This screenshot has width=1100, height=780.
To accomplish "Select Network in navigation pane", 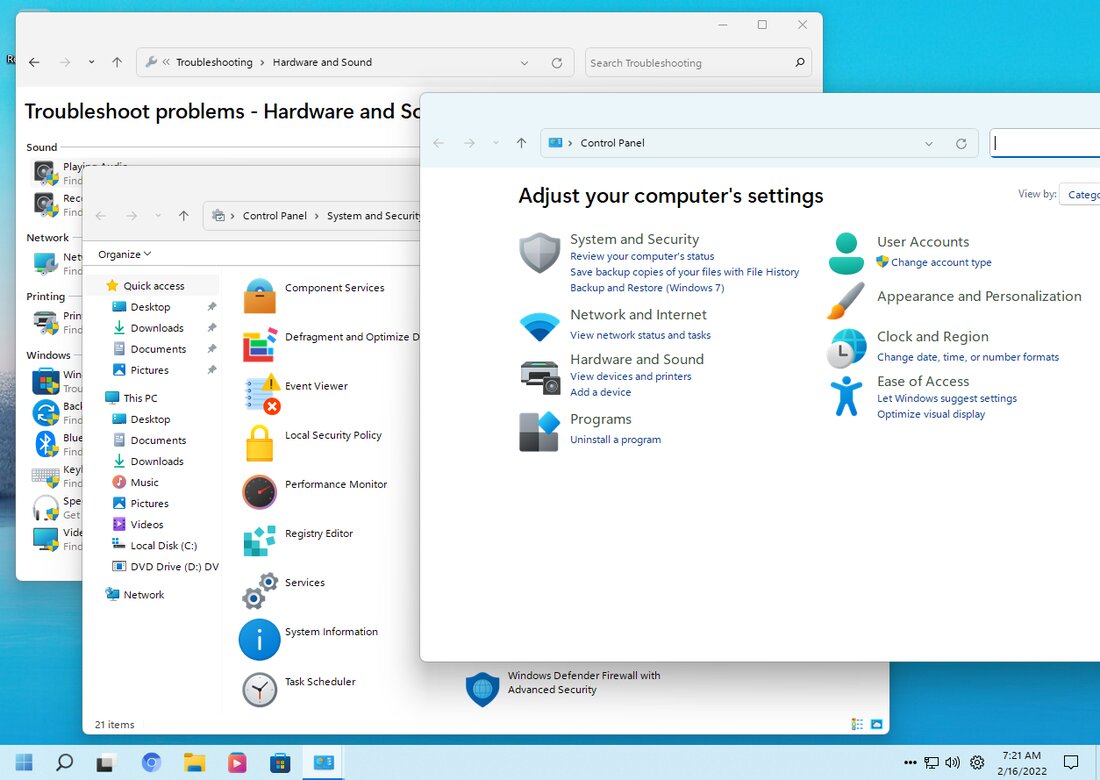I will [144, 594].
